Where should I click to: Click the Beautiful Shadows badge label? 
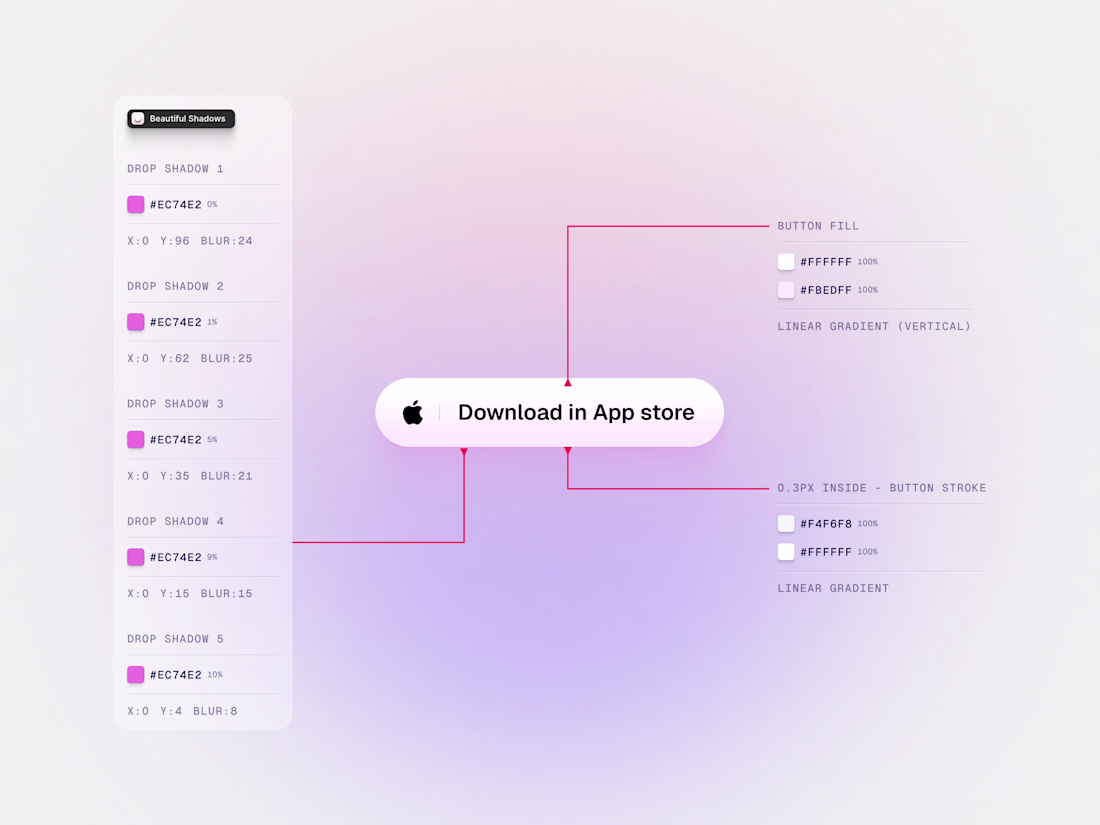click(x=187, y=119)
